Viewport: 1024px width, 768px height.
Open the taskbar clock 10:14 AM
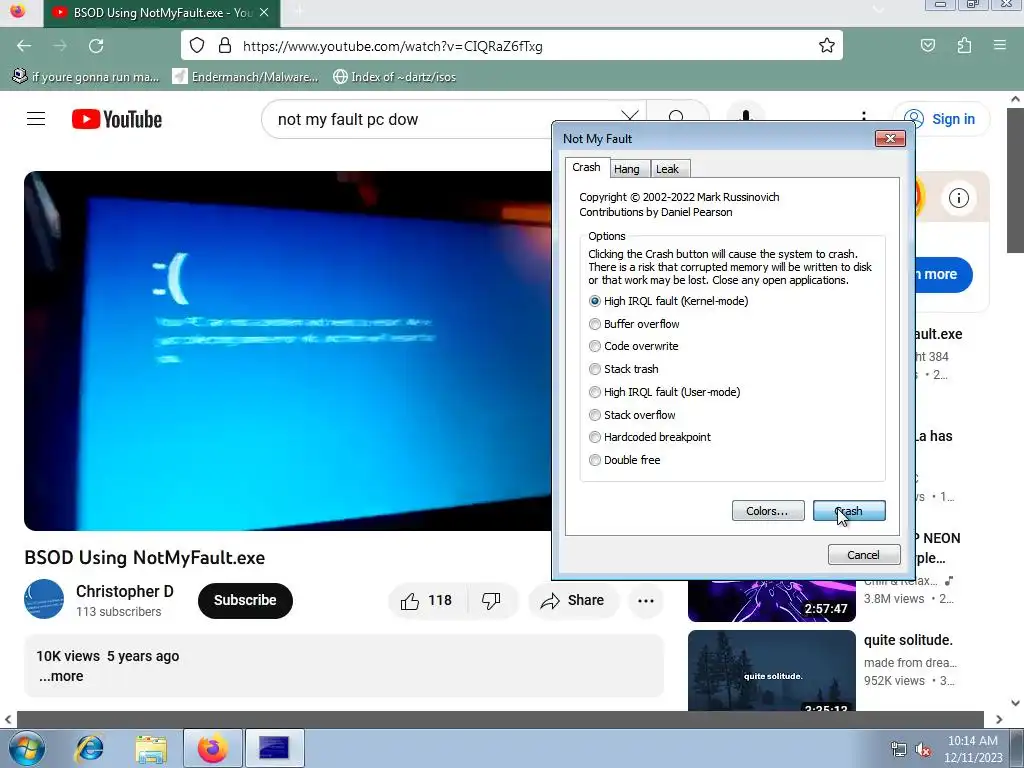pyautogui.click(x=972, y=749)
